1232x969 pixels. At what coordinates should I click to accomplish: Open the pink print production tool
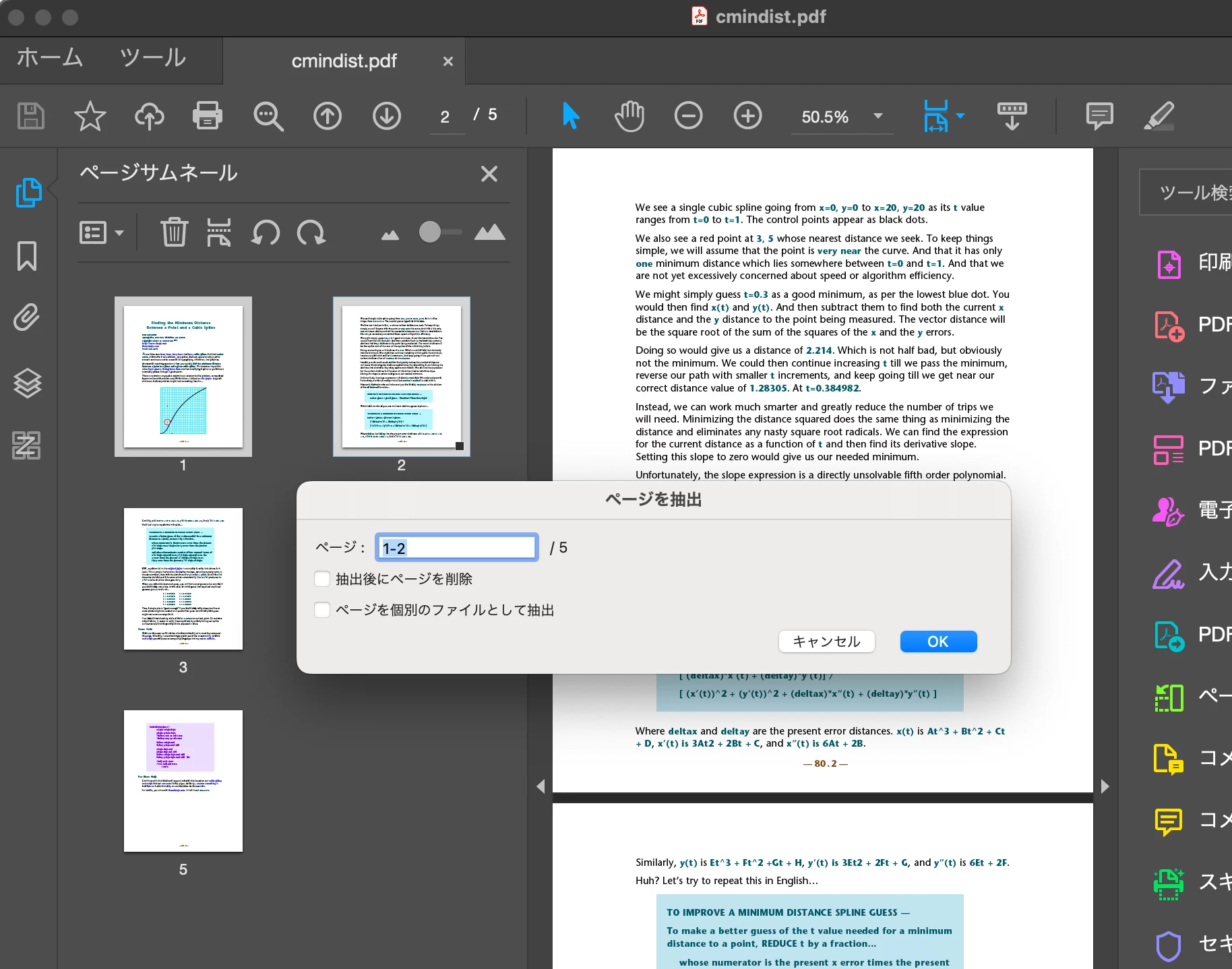coord(1169,263)
